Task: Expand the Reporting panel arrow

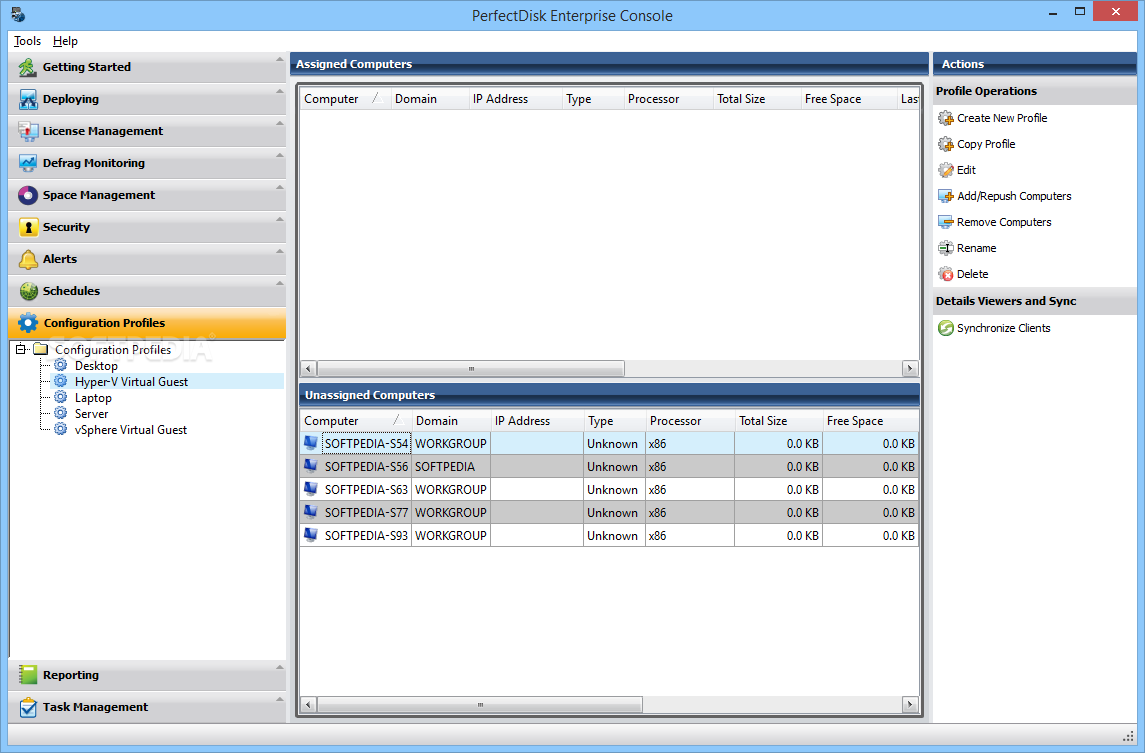Action: pyautogui.click(x=280, y=667)
